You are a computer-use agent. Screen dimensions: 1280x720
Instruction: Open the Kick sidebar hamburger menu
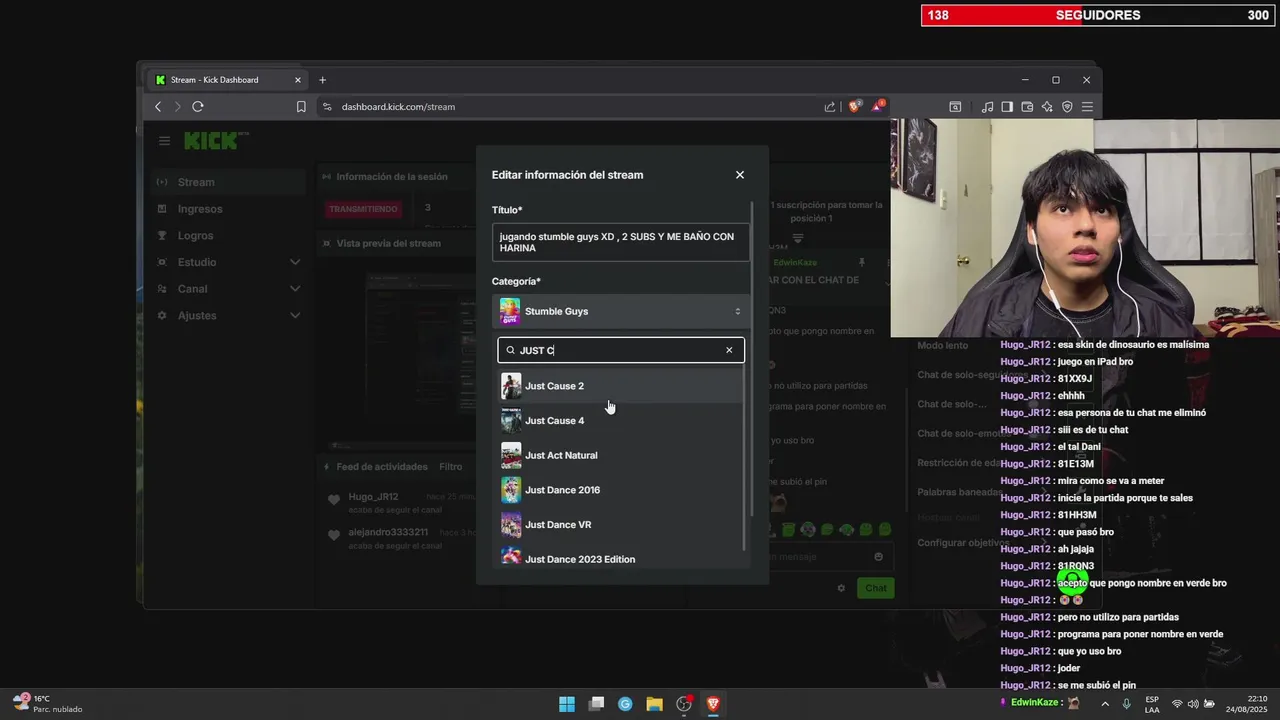[164, 141]
